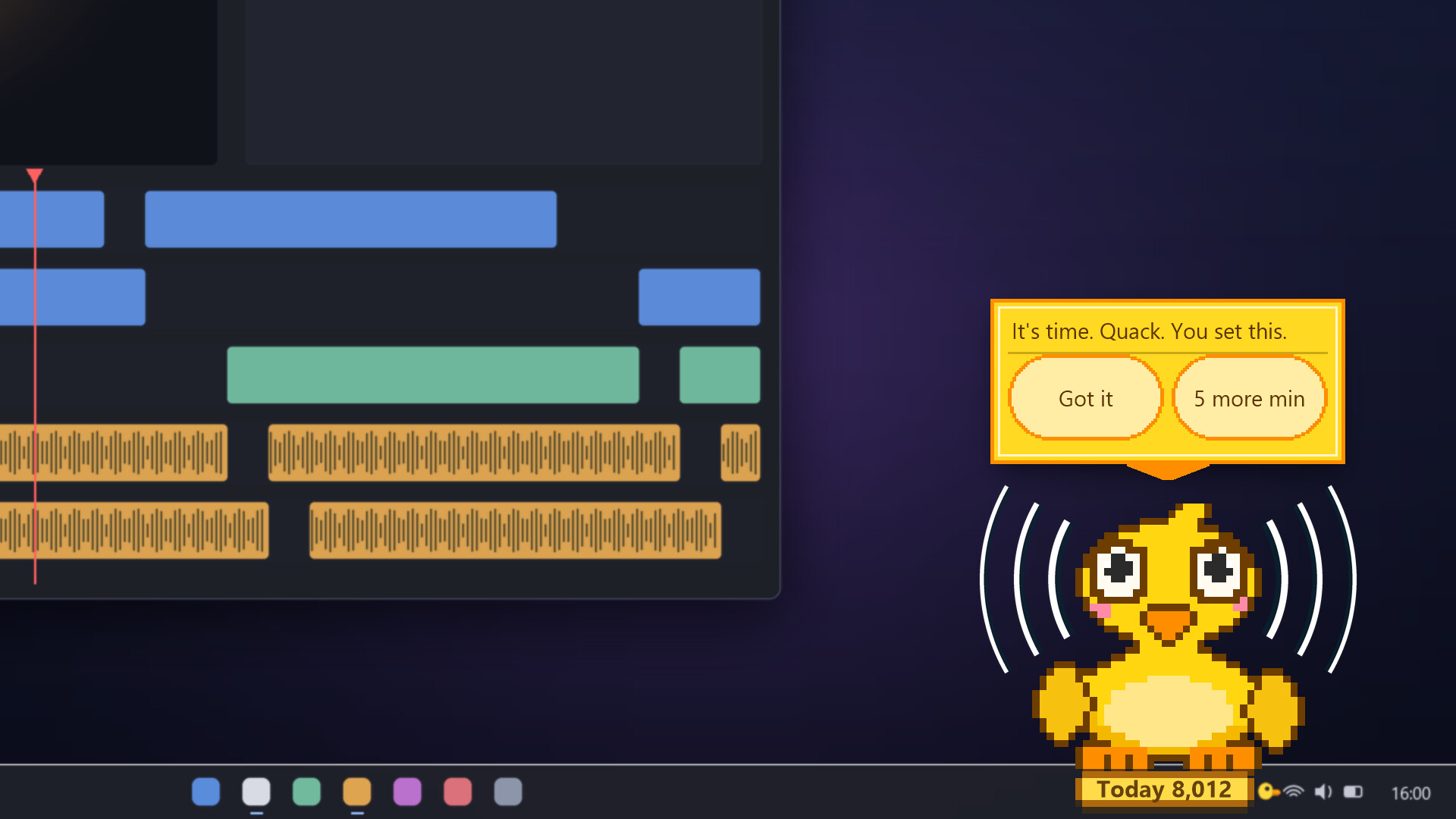Open the battery status icon
The image size is (1456, 819).
1353,792
